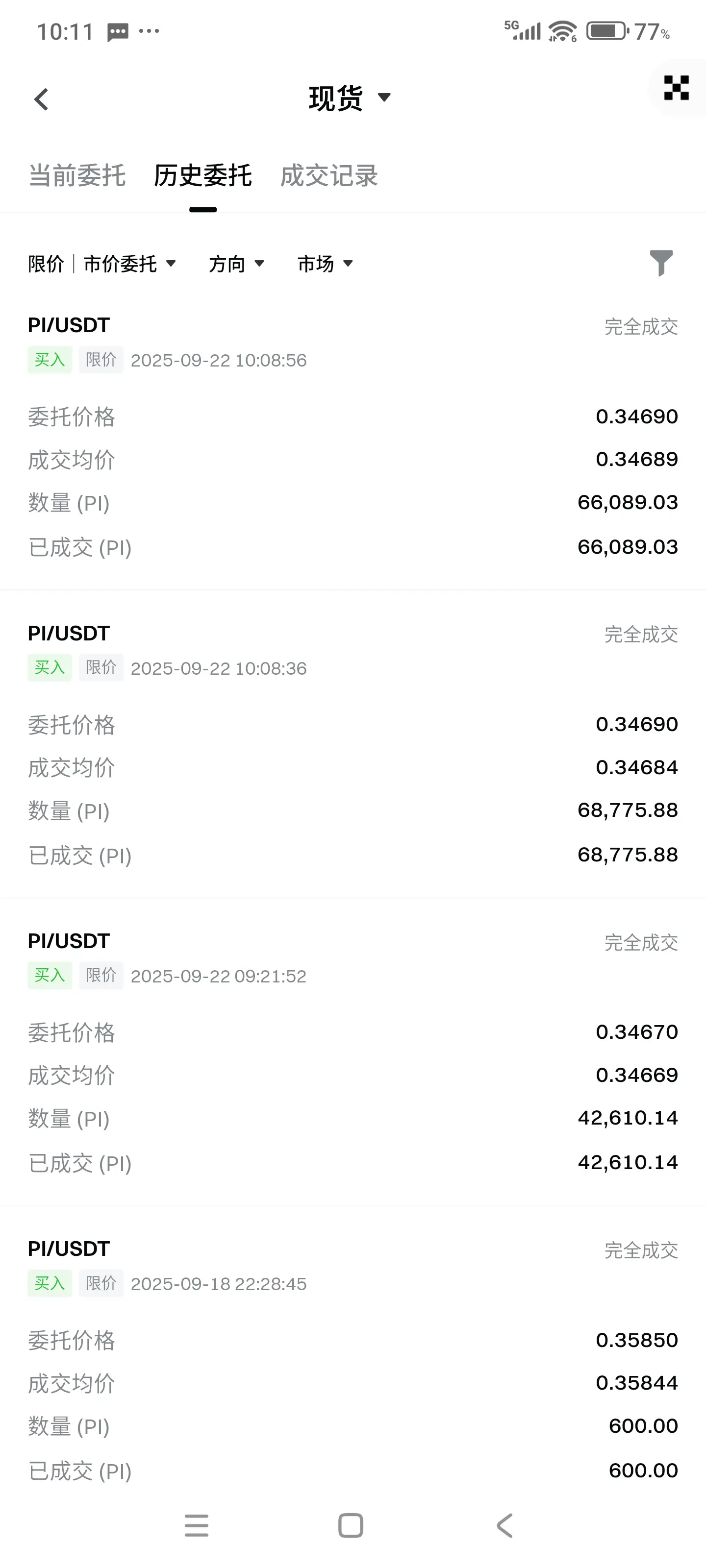Switch to the 成交记录 tab

click(329, 176)
